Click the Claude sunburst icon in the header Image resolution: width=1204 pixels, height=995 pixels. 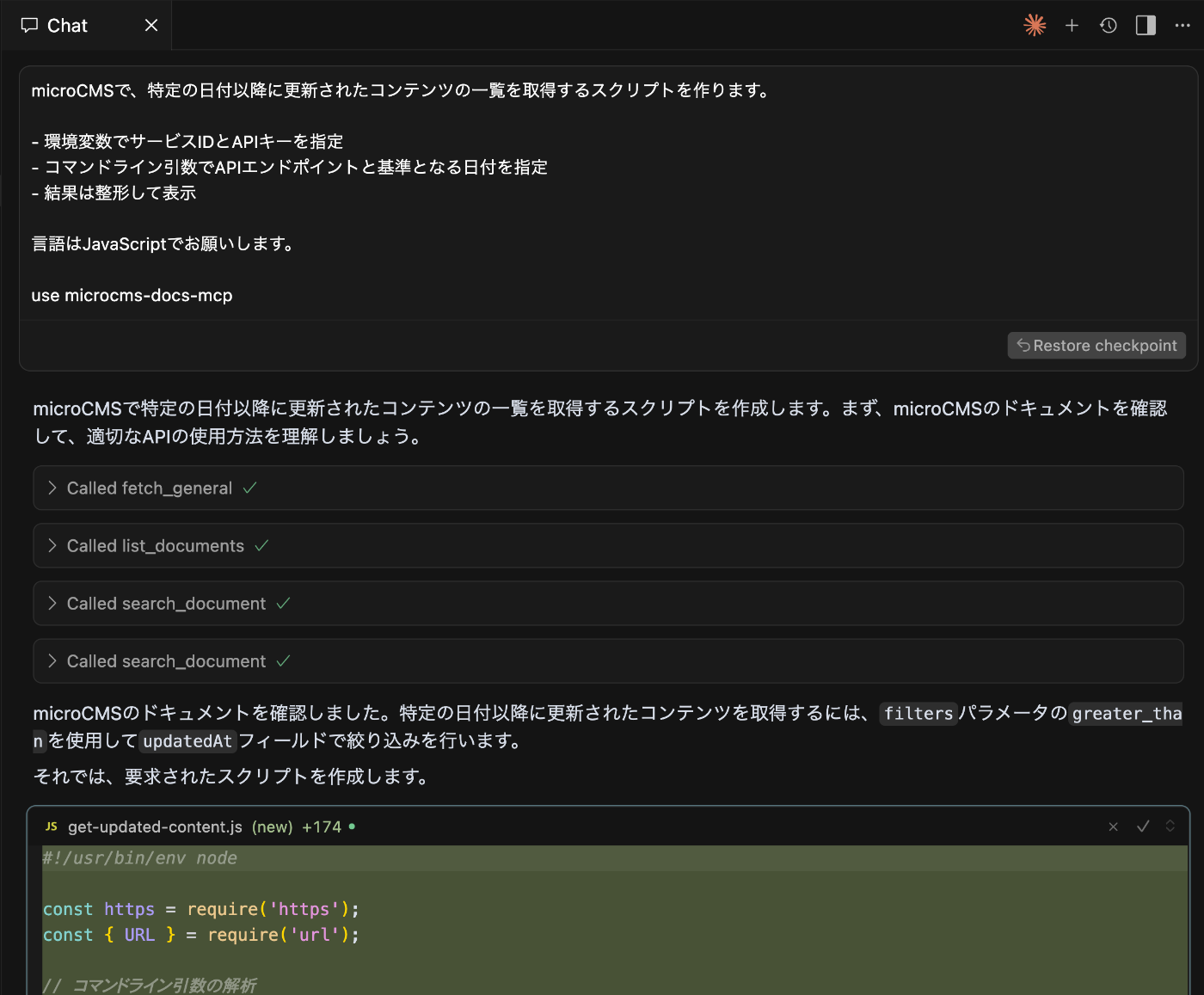(x=1035, y=25)
